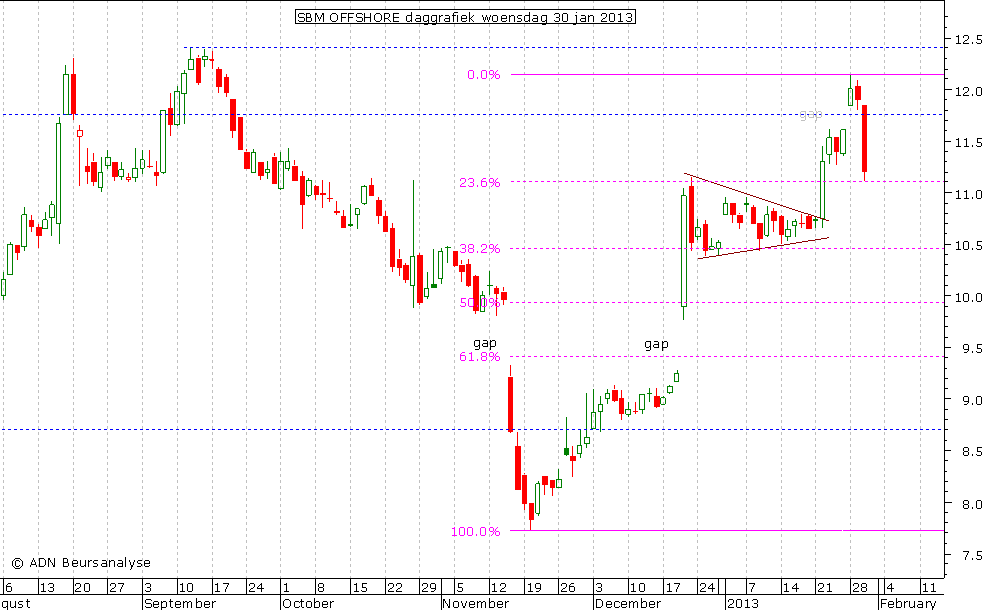Click the 11.5 price axis value
The image size is (985, 610).
(968, 143)
